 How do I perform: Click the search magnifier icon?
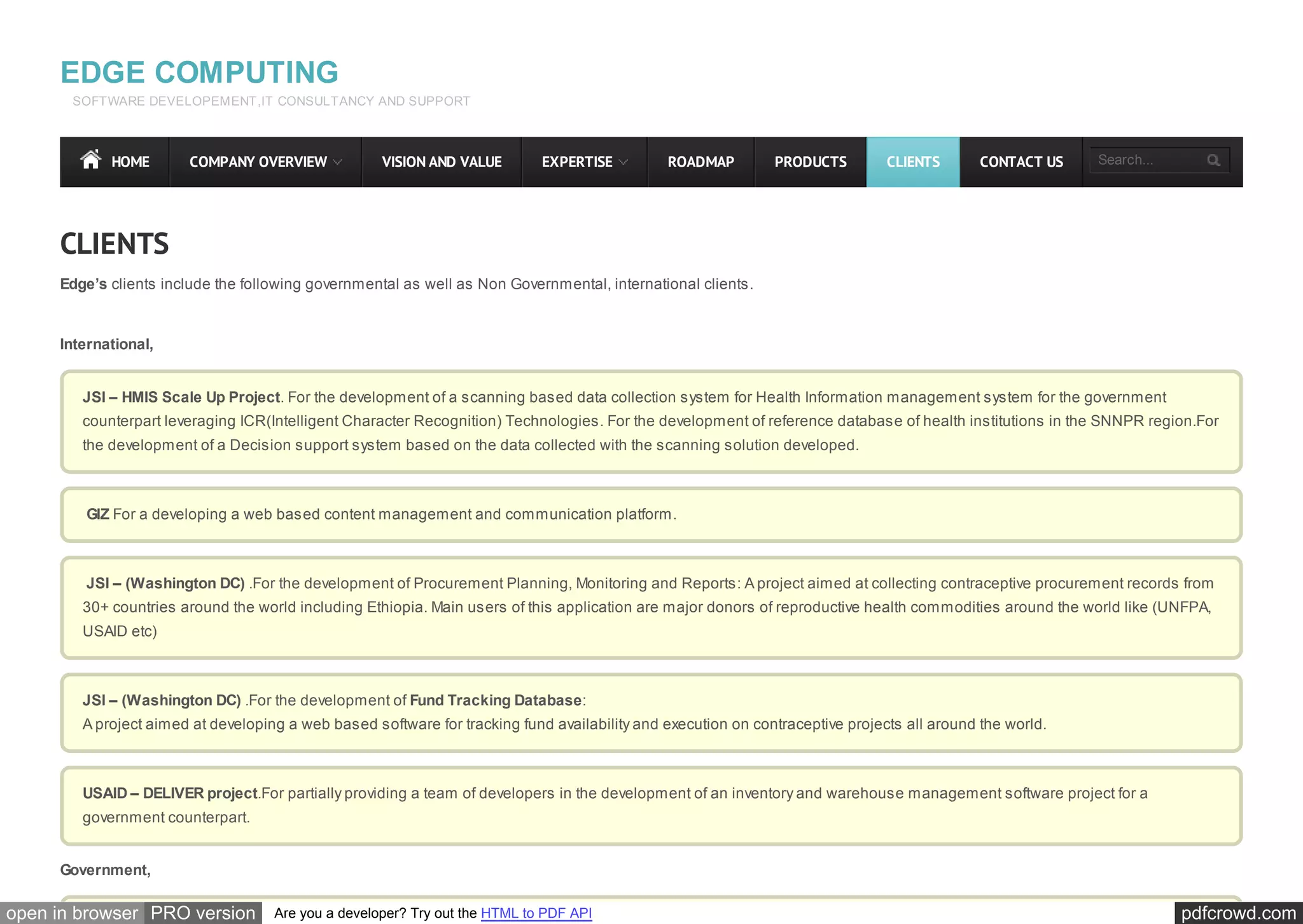[1213, 160]
